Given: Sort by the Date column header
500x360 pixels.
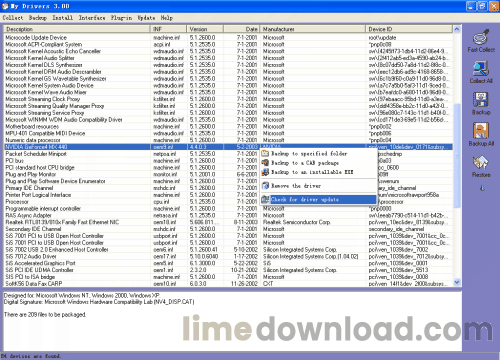Looking at the screenshot, I should click(x=242, y=29).
